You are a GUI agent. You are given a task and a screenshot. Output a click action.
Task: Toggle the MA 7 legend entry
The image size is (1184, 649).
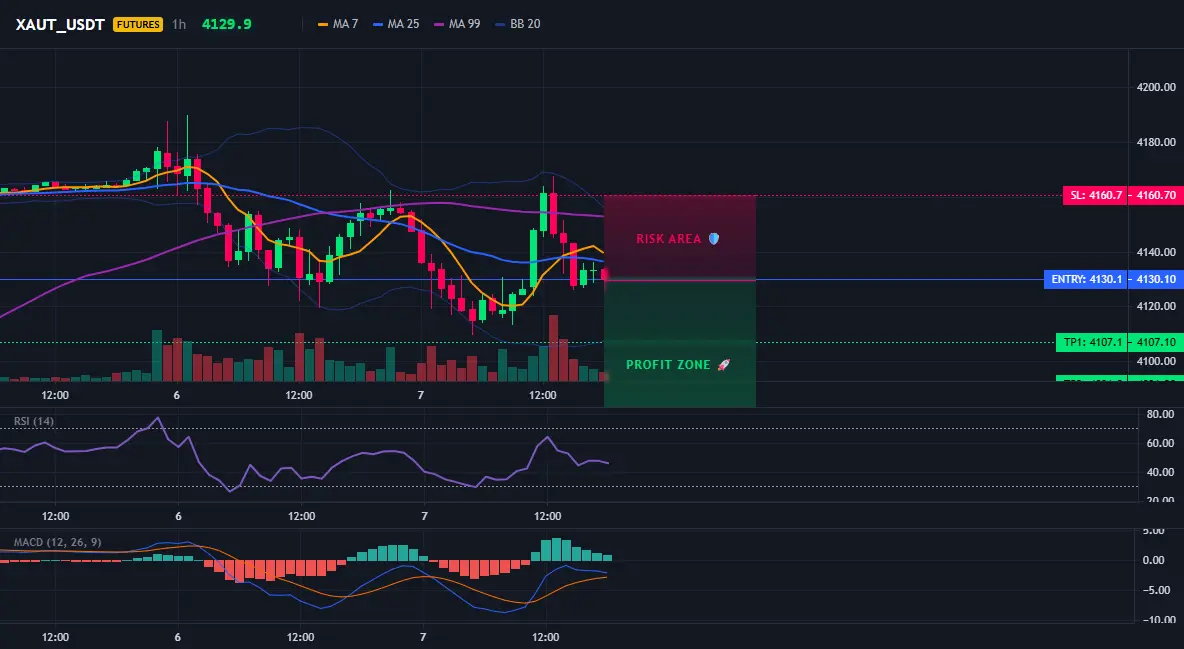338,24
